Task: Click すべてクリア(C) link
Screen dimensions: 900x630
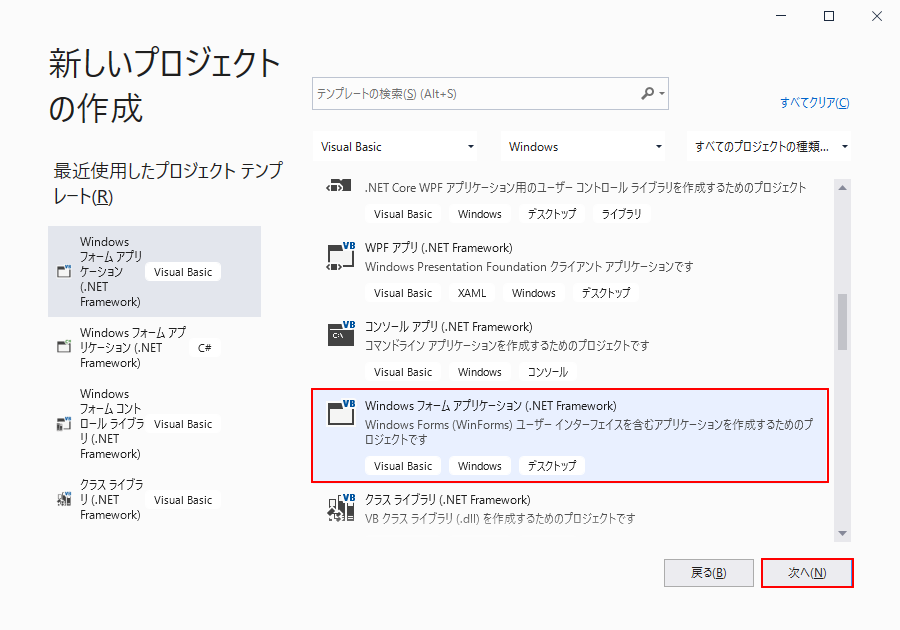Action: pyautogui.click(x=814, y=103)
